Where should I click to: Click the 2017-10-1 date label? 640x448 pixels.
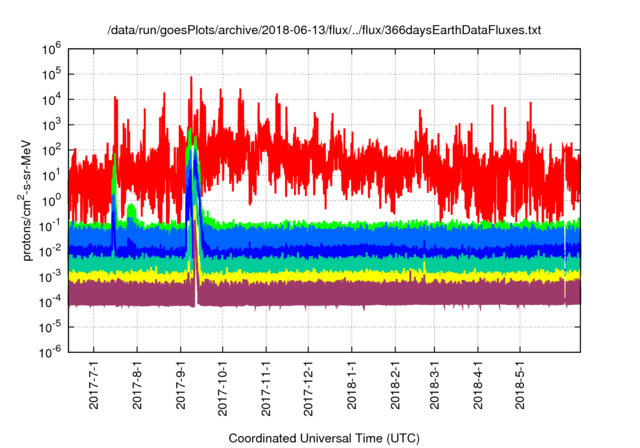pos(222,388)
